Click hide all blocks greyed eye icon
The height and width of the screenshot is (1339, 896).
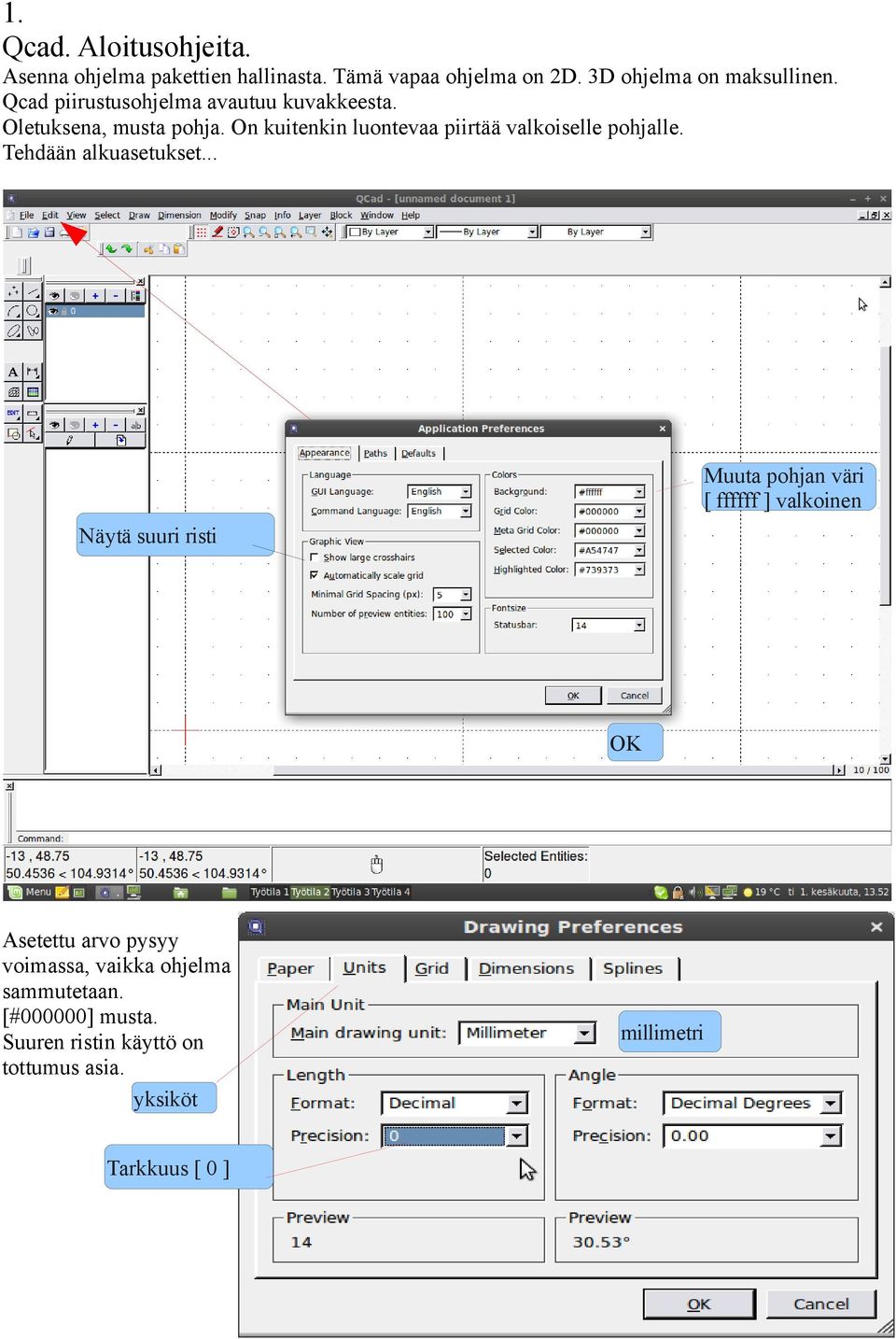click(x=75, y=425)
